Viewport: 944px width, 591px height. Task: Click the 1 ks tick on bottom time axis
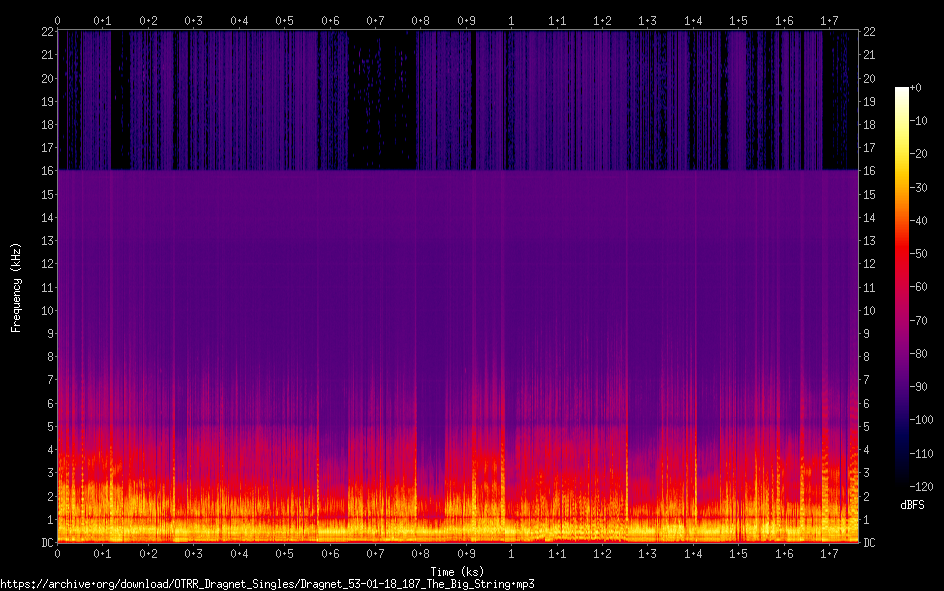point(511,553)
